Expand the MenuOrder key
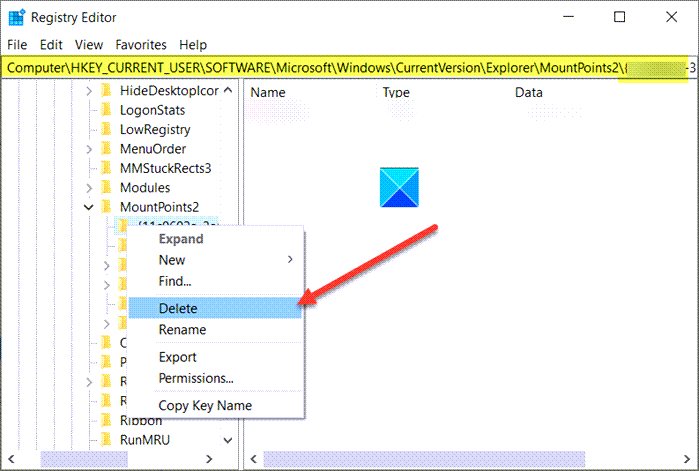 pyautogui.click(x=89, y=149)
